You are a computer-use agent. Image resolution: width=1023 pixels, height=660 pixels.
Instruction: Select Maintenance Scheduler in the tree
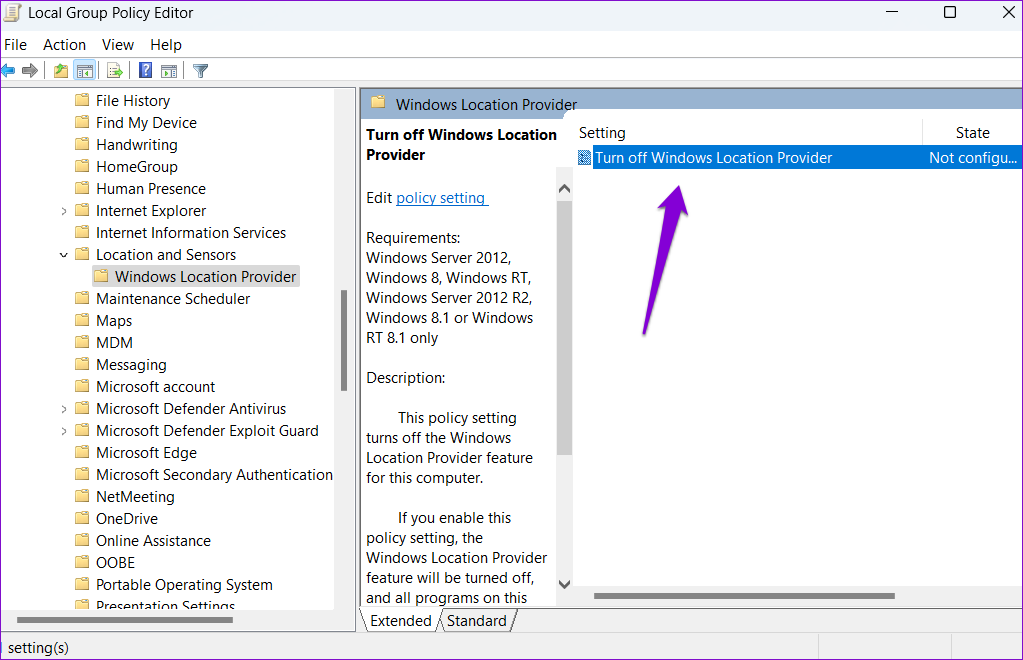point(173,299)
